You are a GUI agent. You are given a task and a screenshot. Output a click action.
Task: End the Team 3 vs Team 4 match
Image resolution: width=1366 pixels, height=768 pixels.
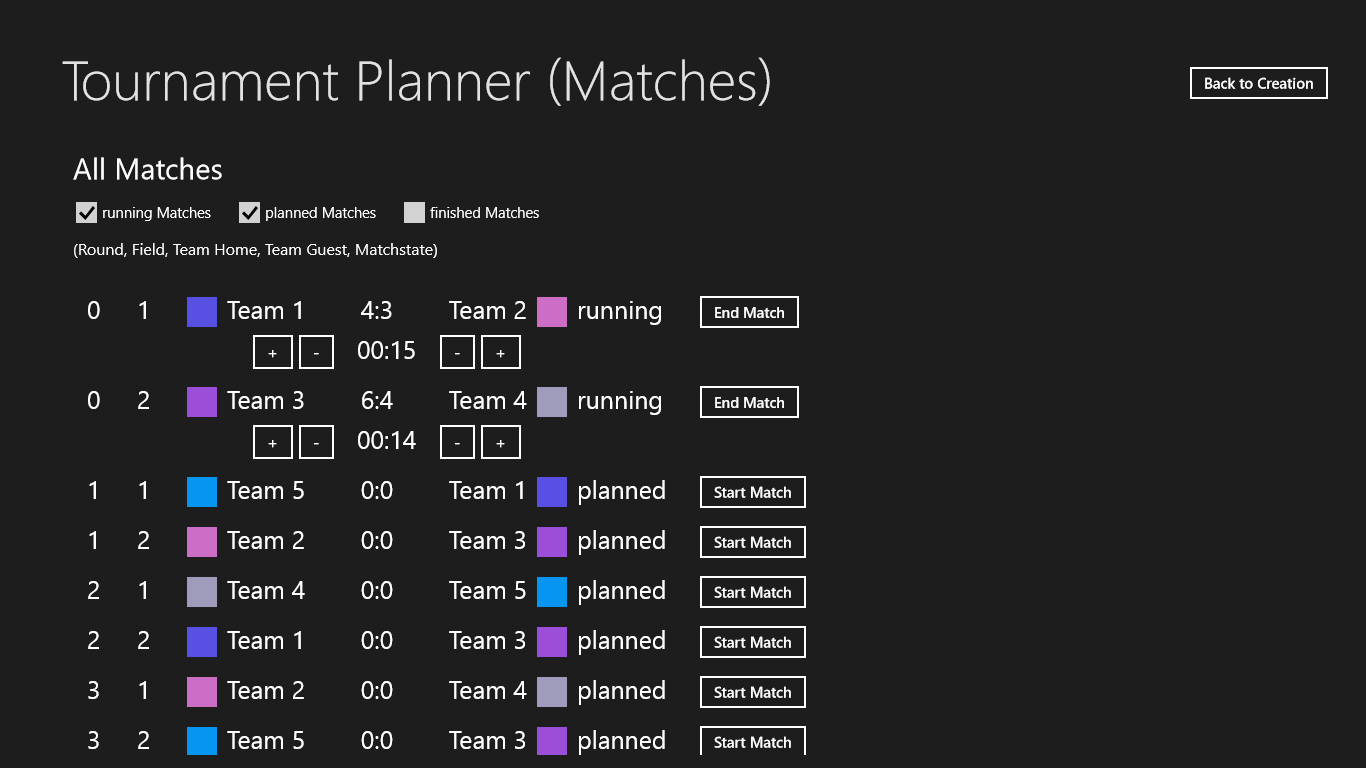coord(749,403)
